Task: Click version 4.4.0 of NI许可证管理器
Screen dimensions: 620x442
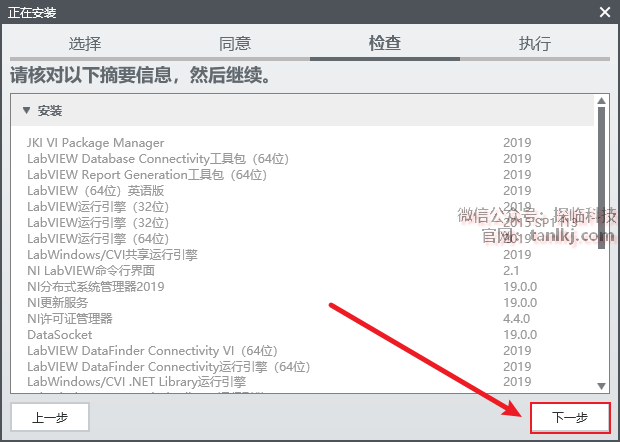Action: tap(517, 319)
